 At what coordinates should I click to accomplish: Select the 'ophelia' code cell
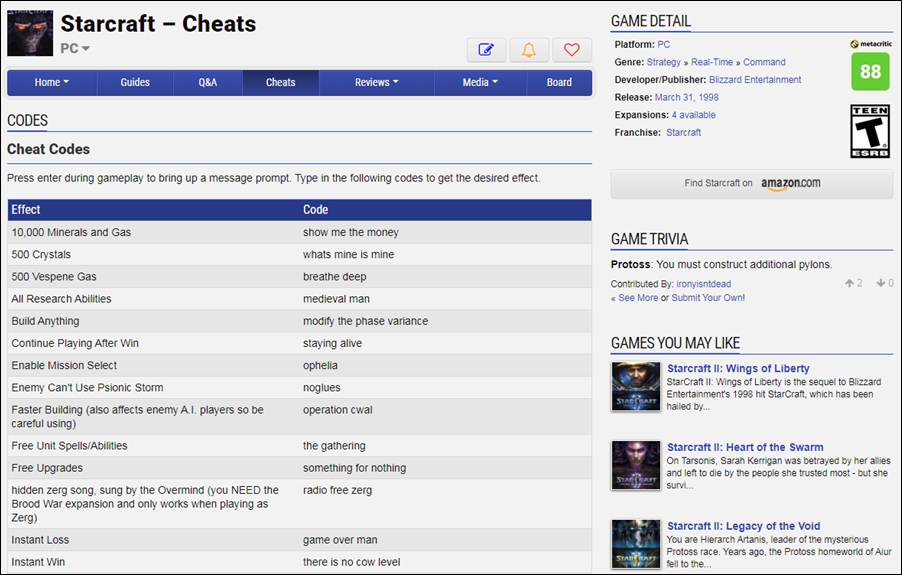(x=320, y=366)
